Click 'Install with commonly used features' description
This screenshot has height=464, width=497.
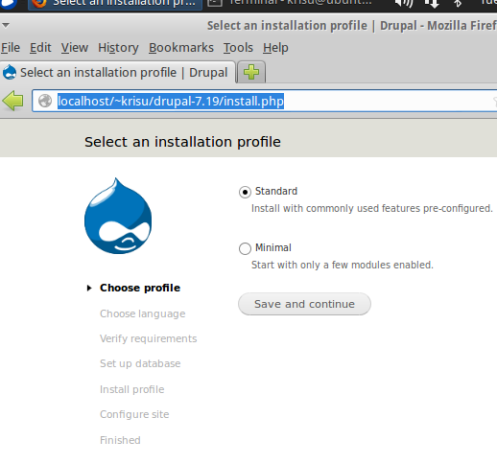(372, 208)
